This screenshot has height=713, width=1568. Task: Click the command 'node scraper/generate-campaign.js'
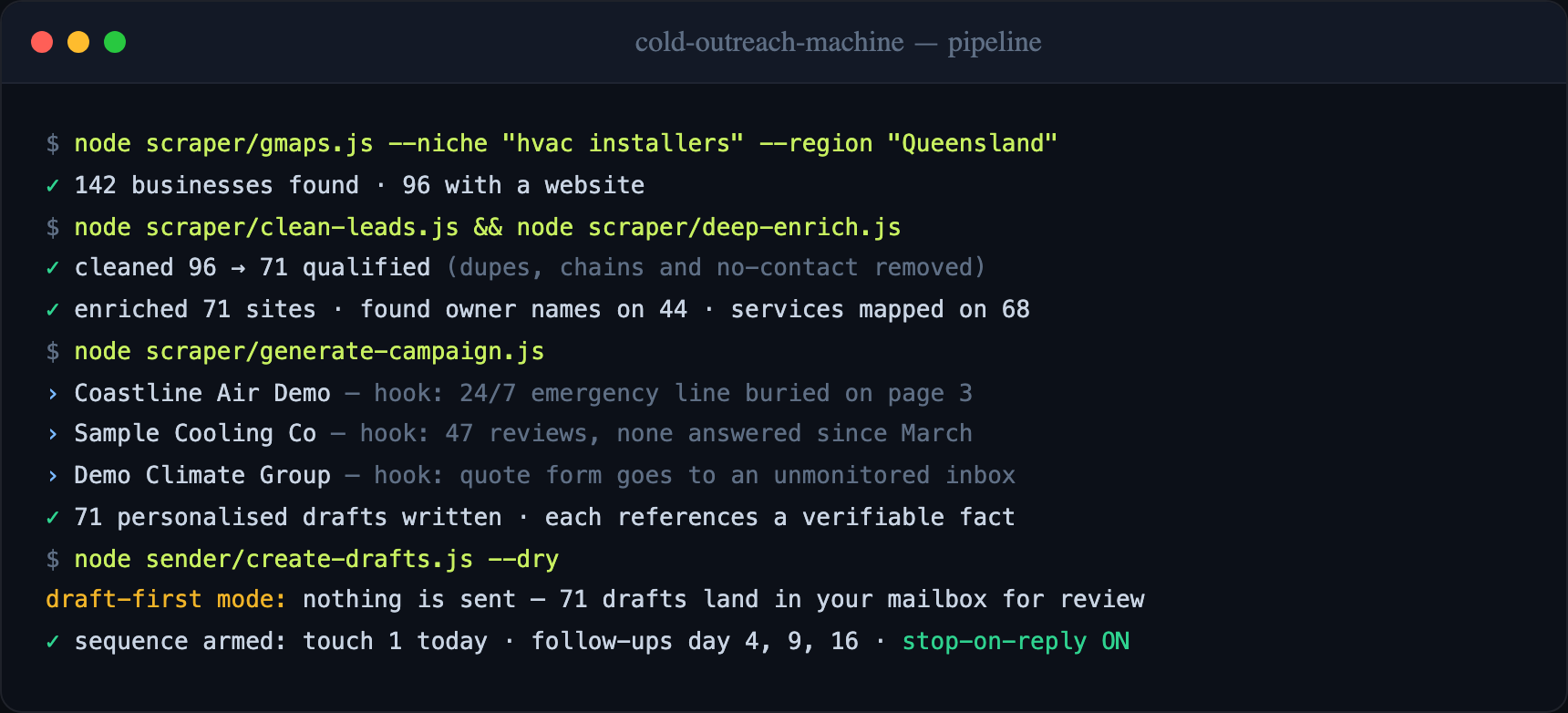coord(309,351)
